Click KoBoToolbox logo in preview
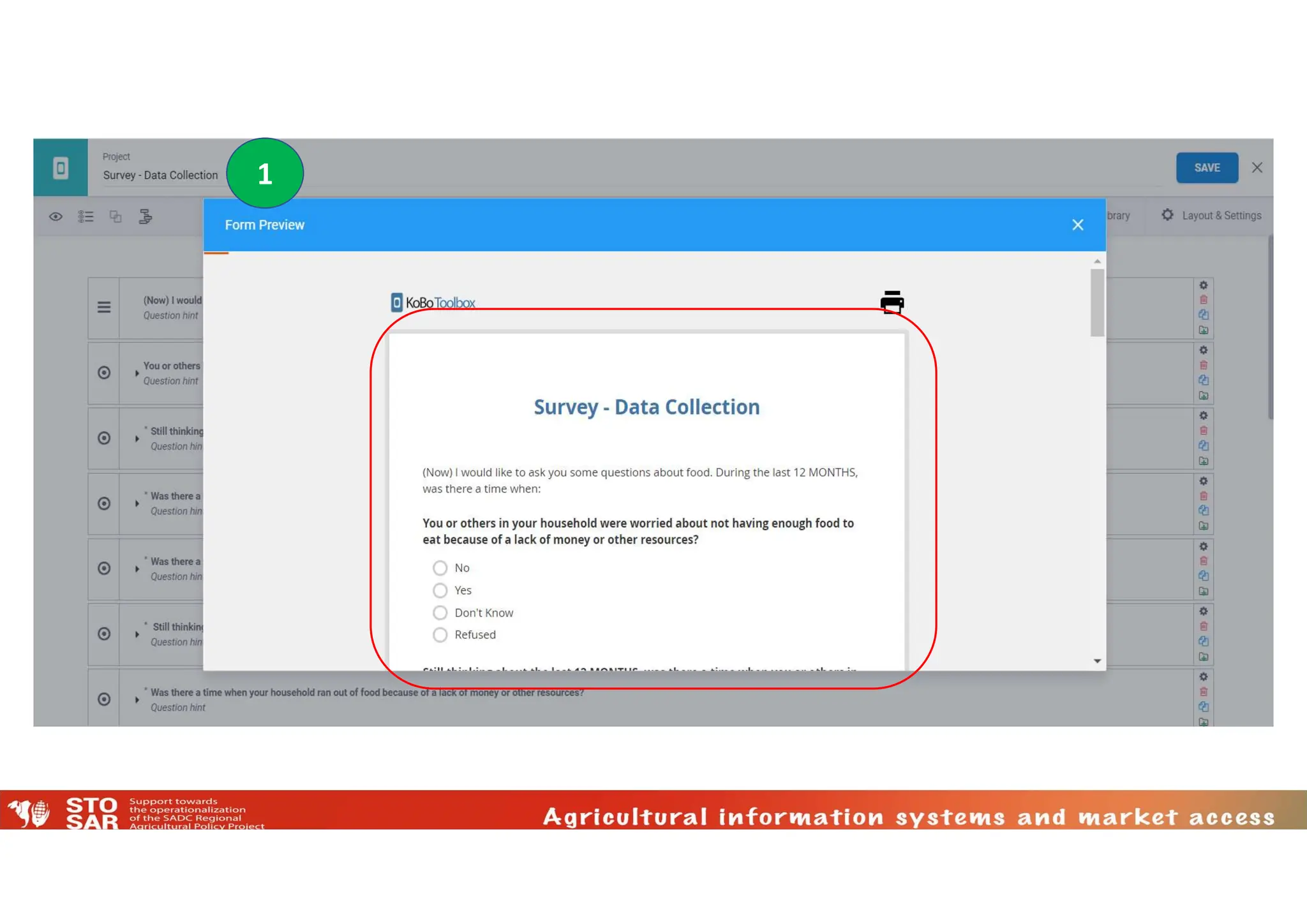The width and height of the screenshot is (1307, 924). pos(433,302)
